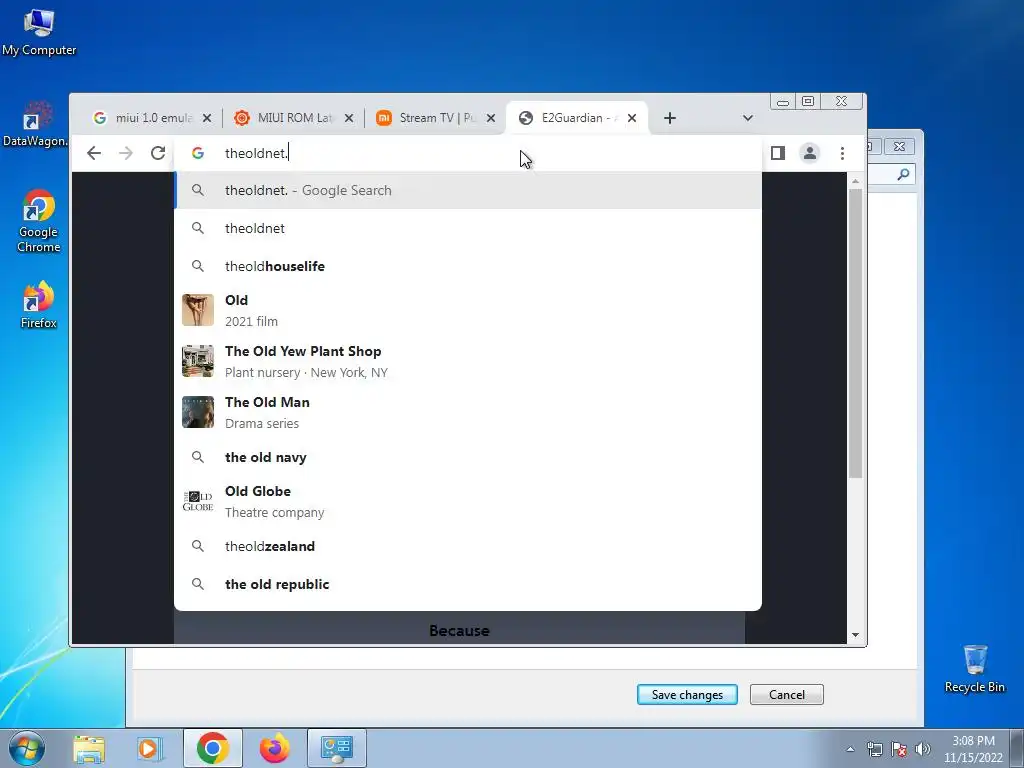Open My Computer desktop icon
The image size is (1024, 768).
click(39, 31)
